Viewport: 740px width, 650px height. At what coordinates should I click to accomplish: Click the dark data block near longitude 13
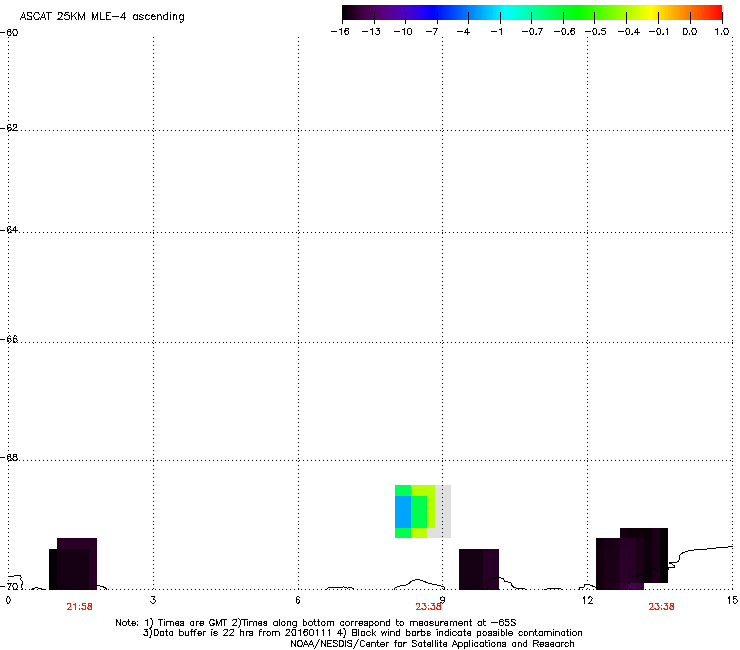(x=632, y=559)
